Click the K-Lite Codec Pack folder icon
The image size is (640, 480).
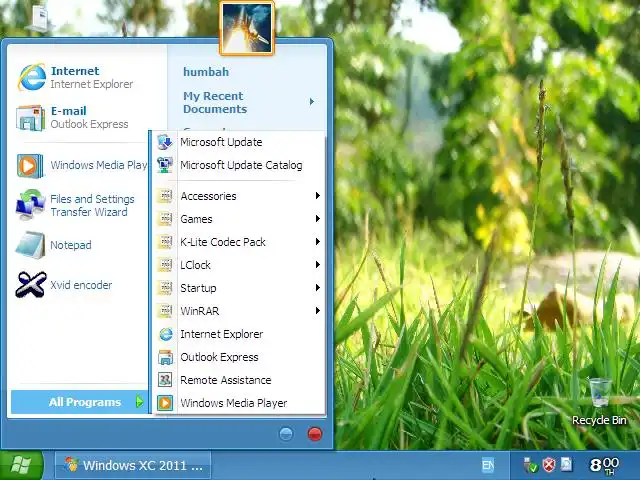(165, 242)
